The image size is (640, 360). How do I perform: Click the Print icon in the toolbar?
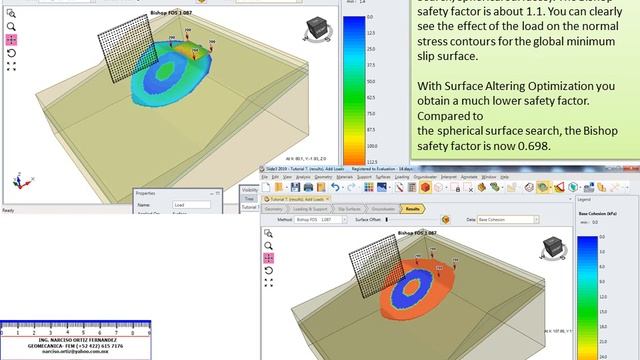(x=309, y=187)
